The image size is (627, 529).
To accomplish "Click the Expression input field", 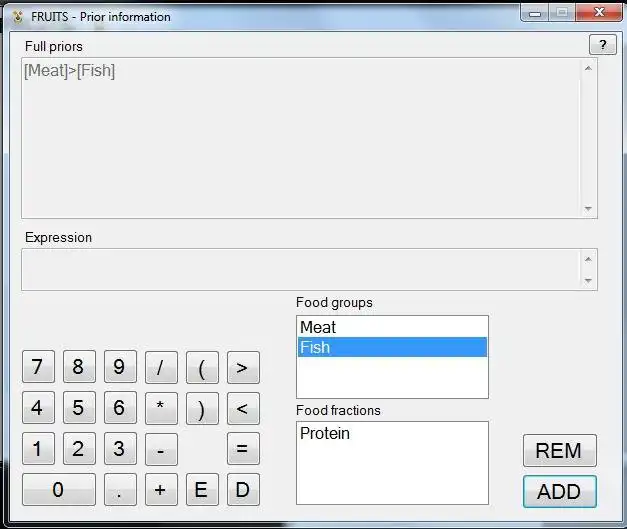I will pyautogui.click(x=301, y=269).
